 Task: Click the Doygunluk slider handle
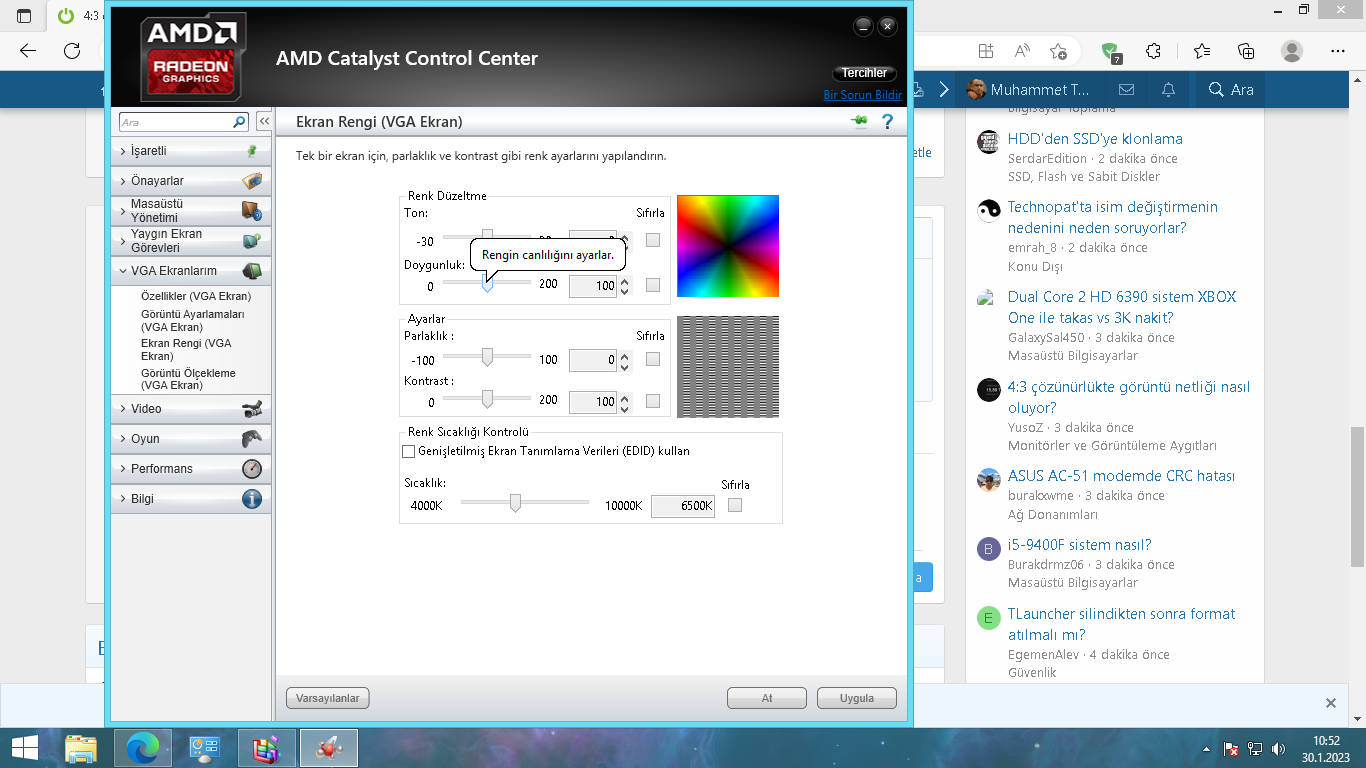(x=487, y=284)
